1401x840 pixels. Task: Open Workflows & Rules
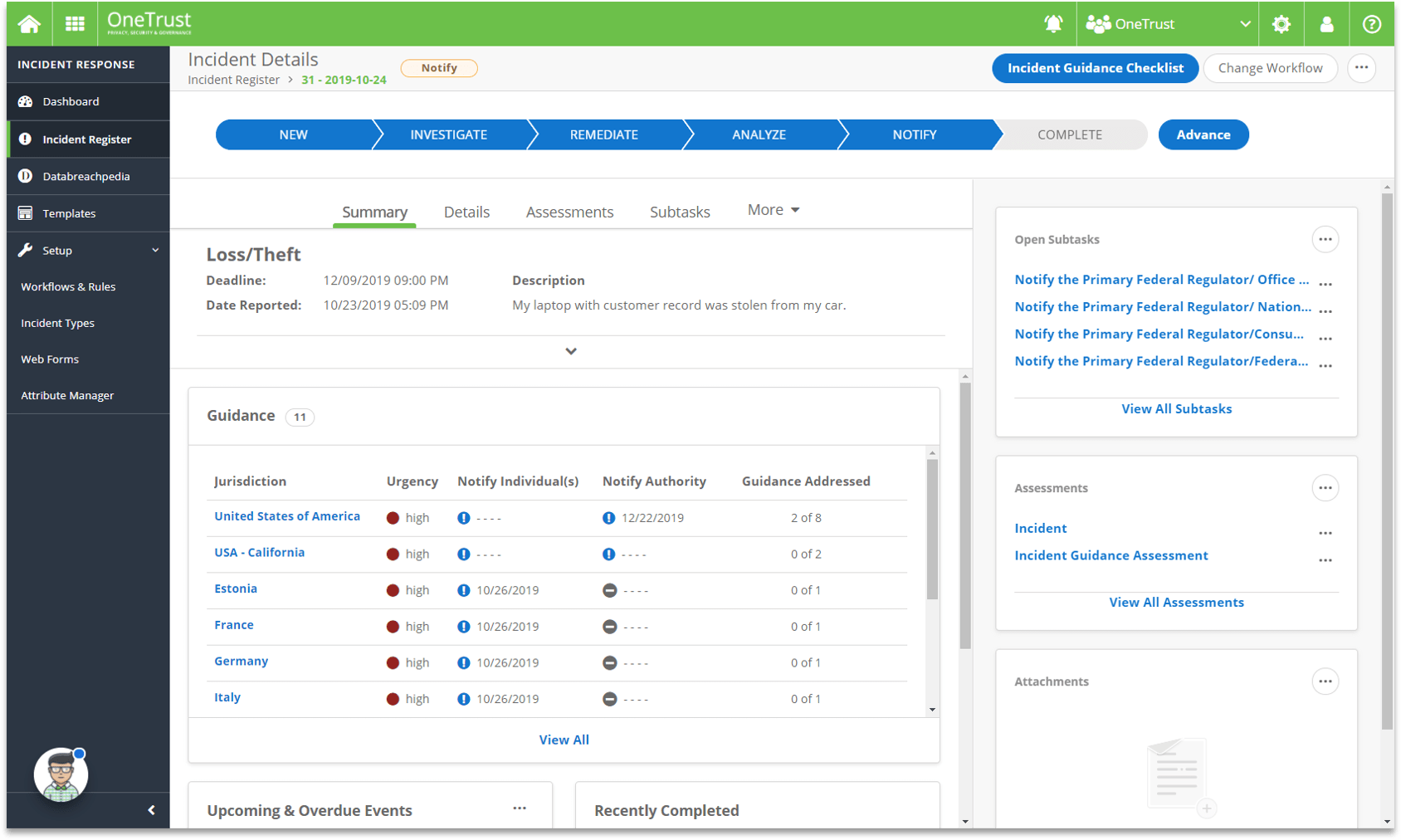point(68,286)
